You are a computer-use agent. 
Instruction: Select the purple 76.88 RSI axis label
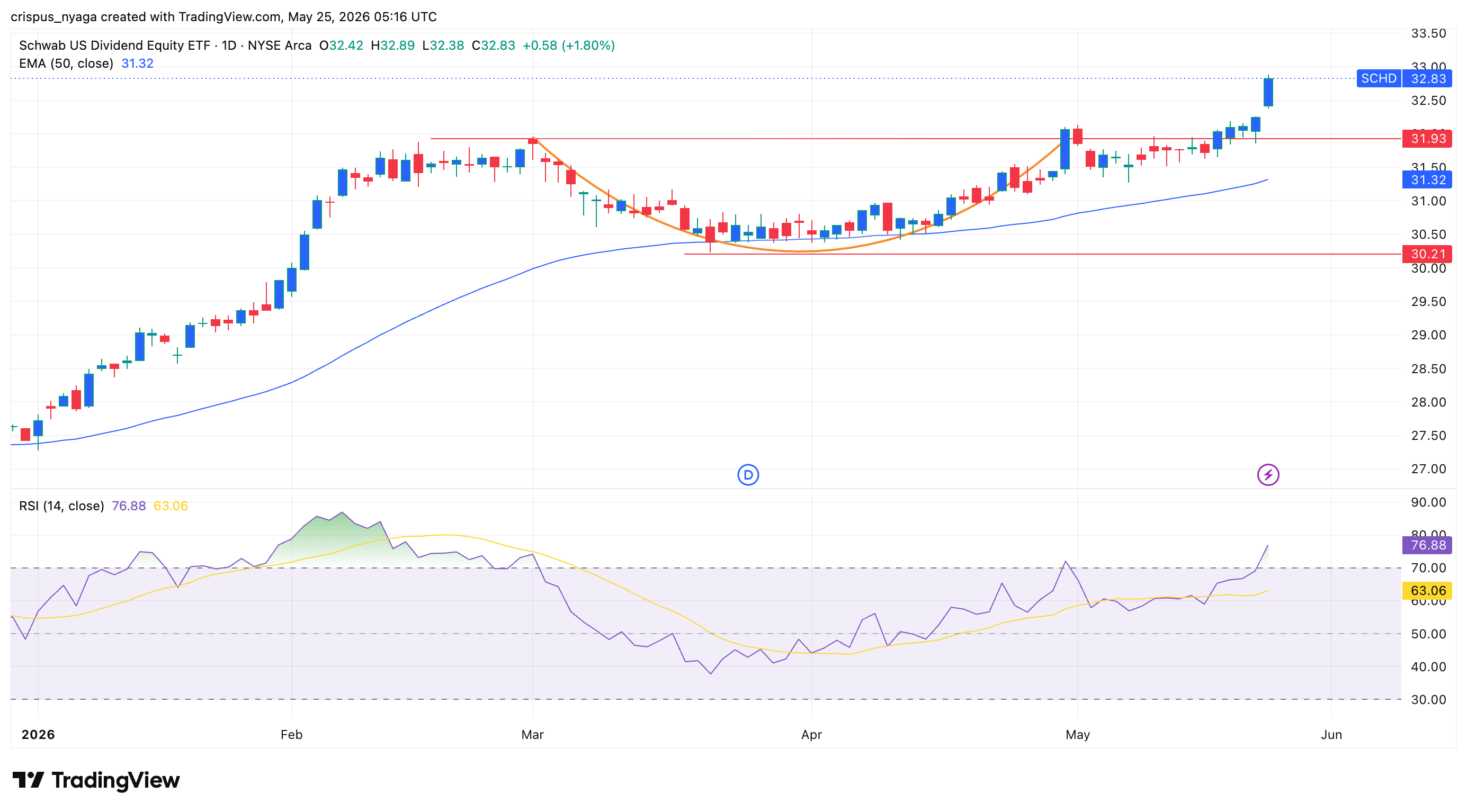(x=1427, y=545)
